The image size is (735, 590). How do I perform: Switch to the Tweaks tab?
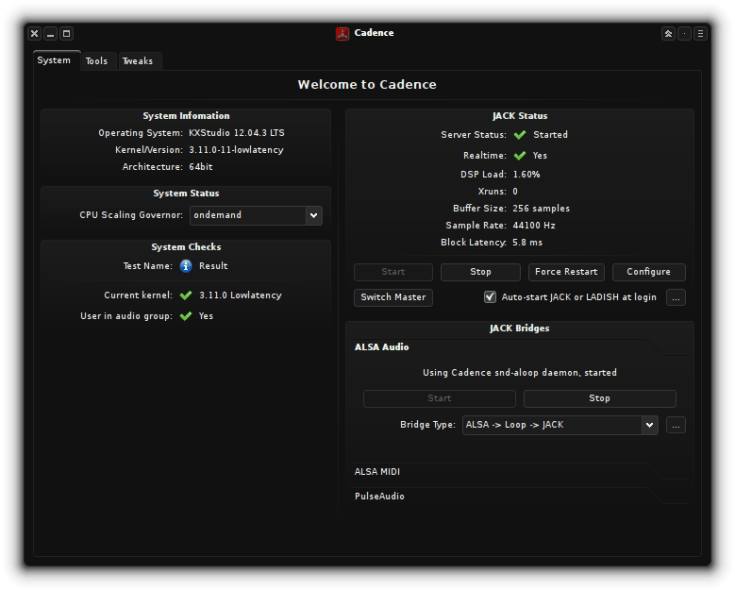tap(138, 61)
